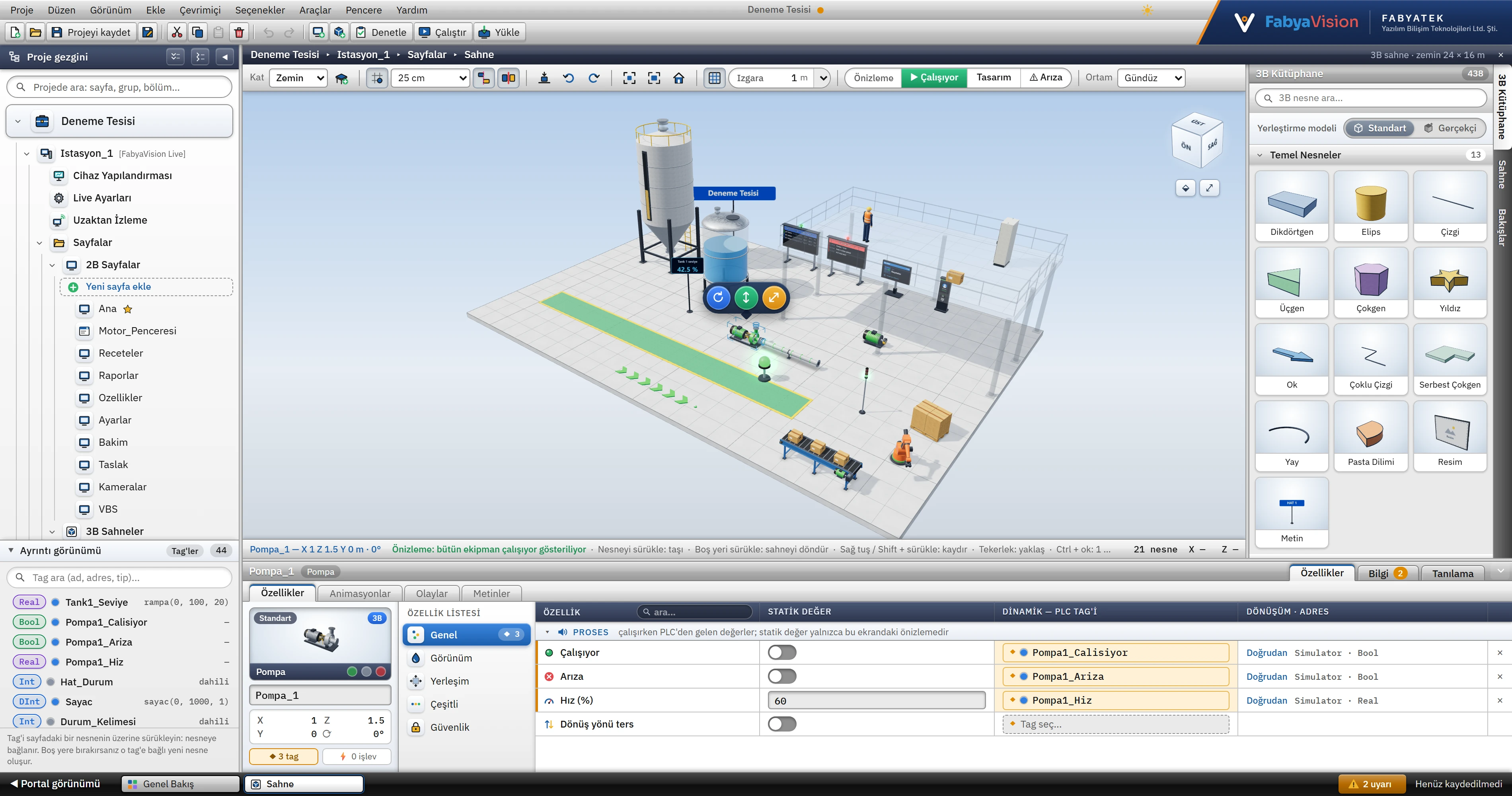Add a new screen page icon
This screenshot has width=1512, height=796.
318,32
